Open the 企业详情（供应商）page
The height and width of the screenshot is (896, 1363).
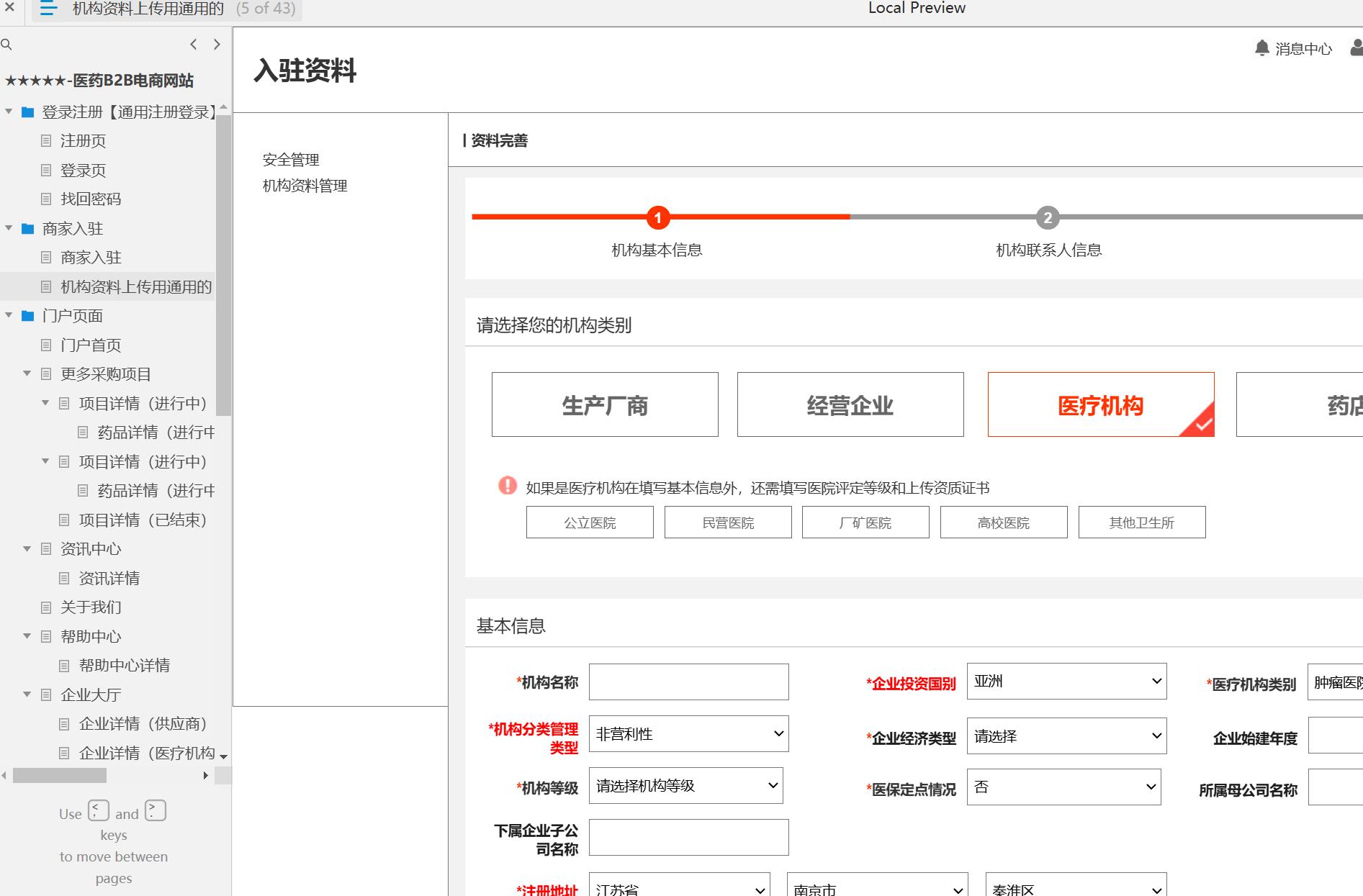point(143,724)
